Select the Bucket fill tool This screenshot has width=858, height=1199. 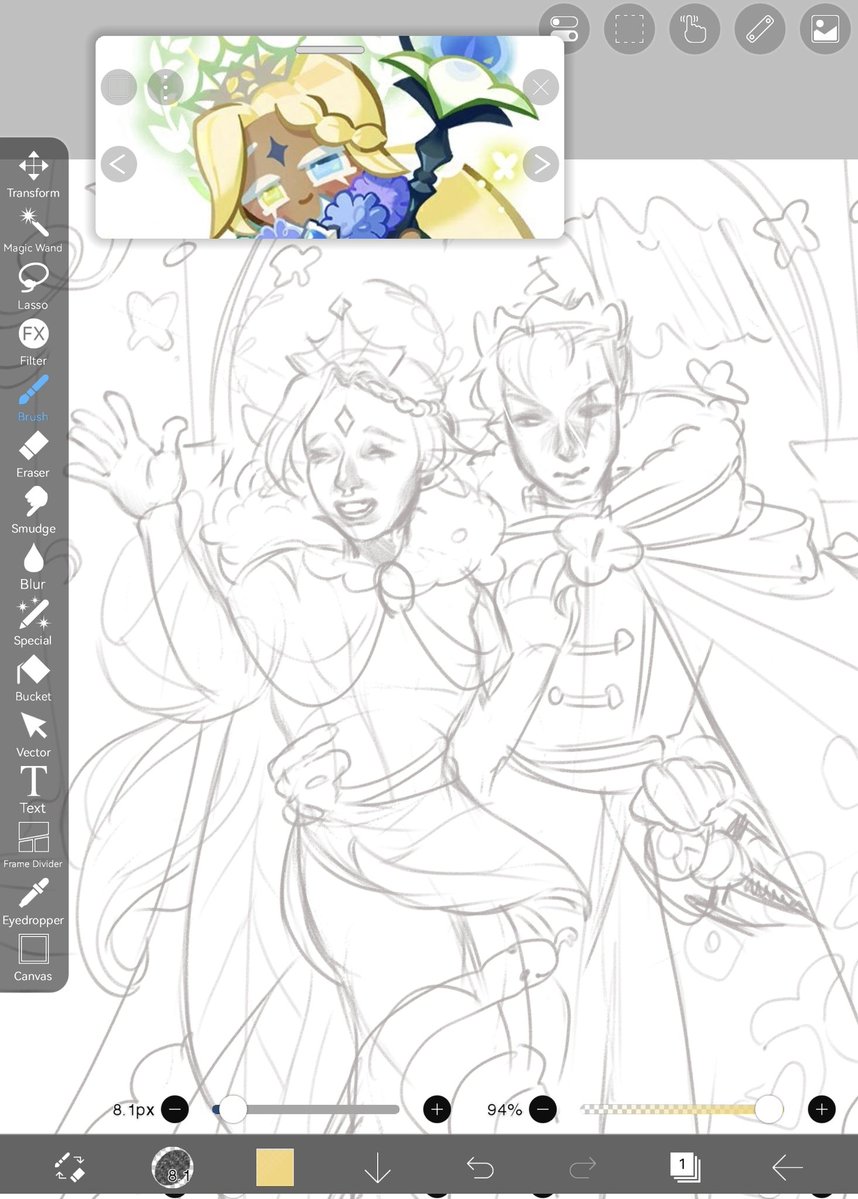[x=33, y=678]
